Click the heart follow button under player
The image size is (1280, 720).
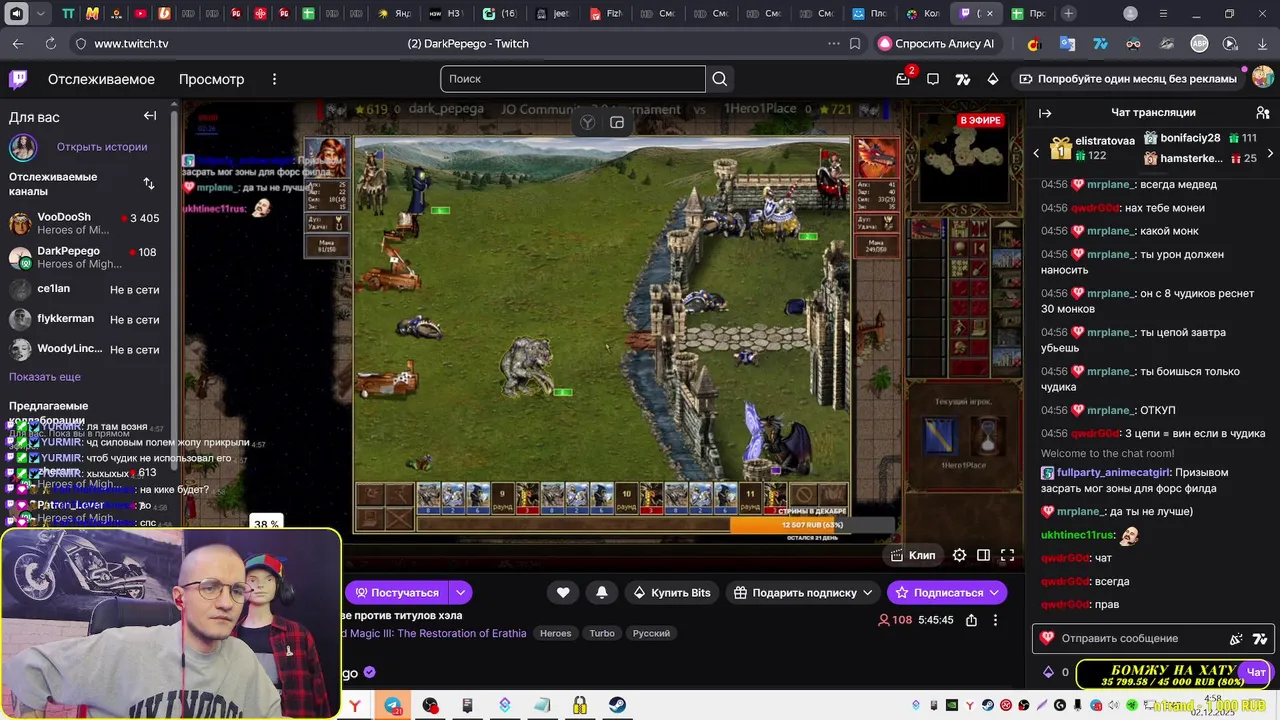[563, 593]
